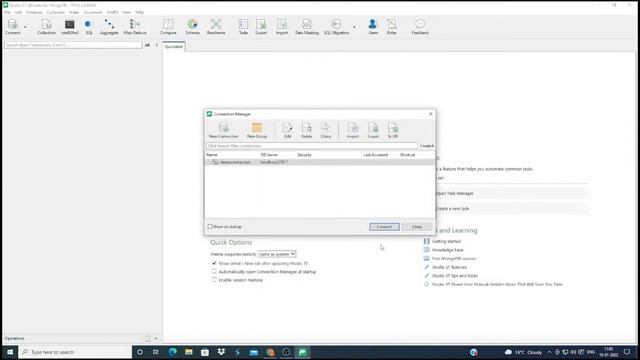Sort by the DB Server column header
The width and height of the screenshot is (640, 360).
pos(269,155)
